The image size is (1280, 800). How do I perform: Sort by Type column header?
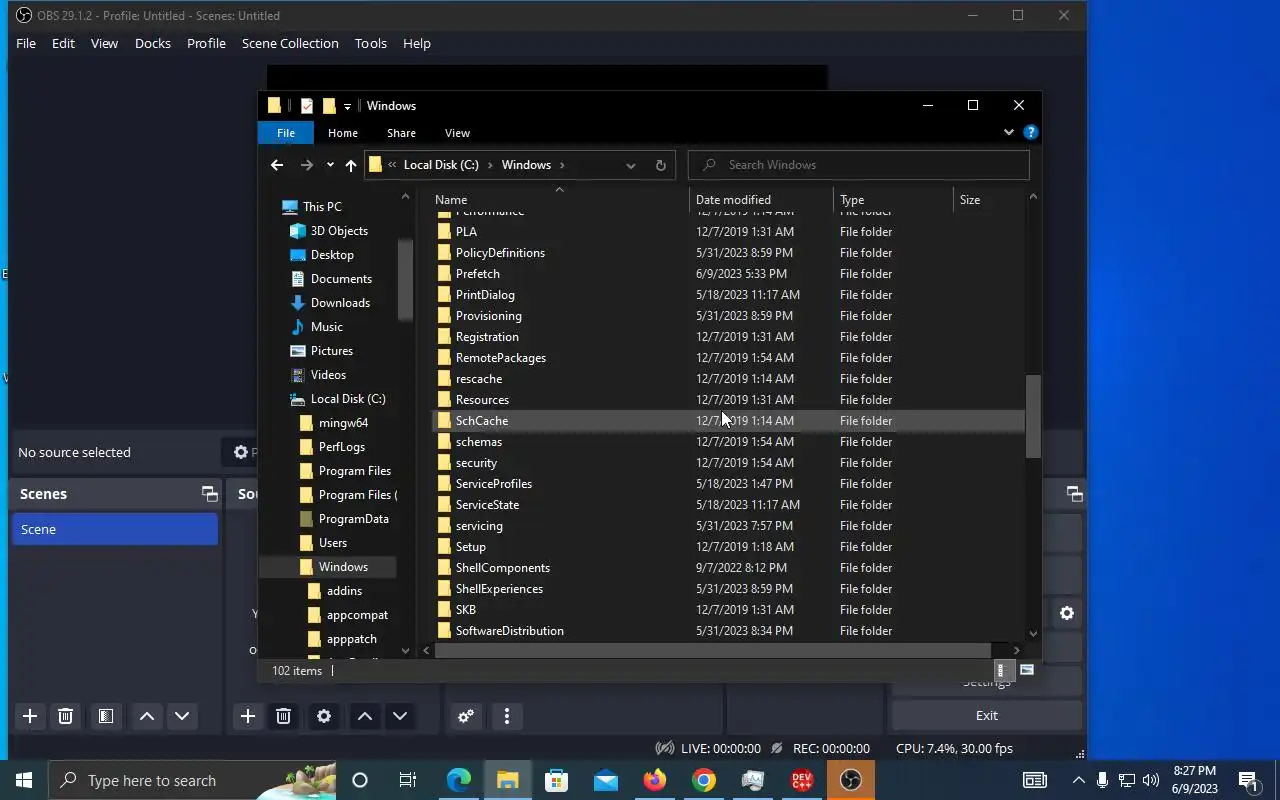pos(894,199)
